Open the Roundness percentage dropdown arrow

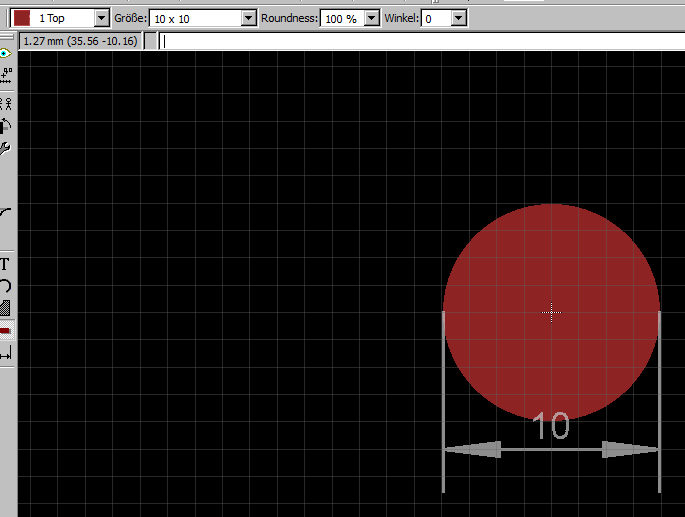371,18
